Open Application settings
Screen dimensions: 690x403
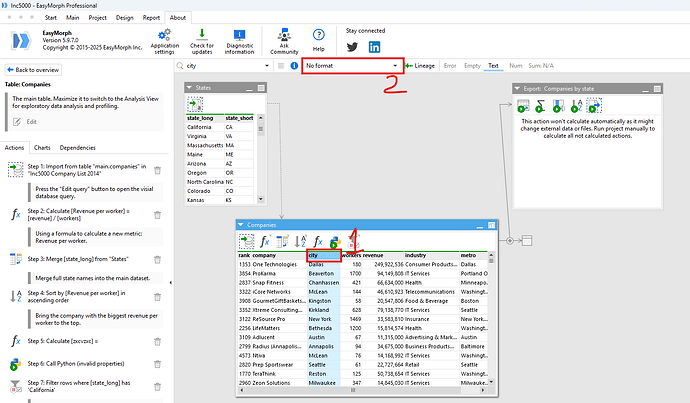(x=165, y=41)
